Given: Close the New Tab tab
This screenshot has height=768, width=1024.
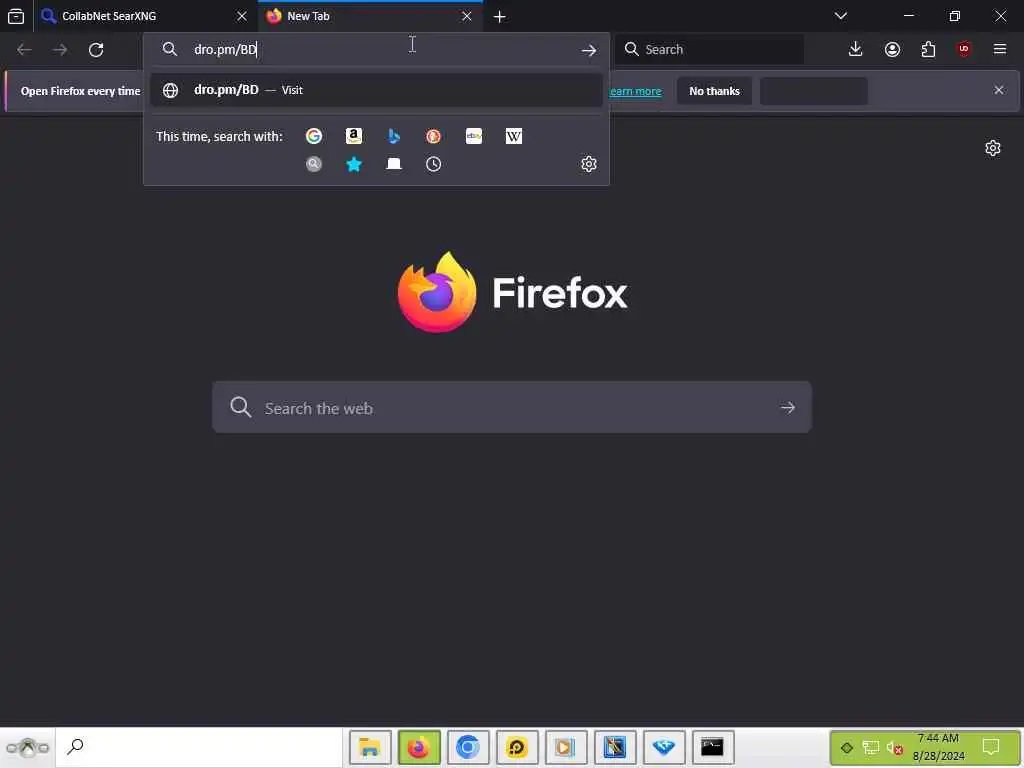Looking at the screenshot, I should click(x=466, y=16).
